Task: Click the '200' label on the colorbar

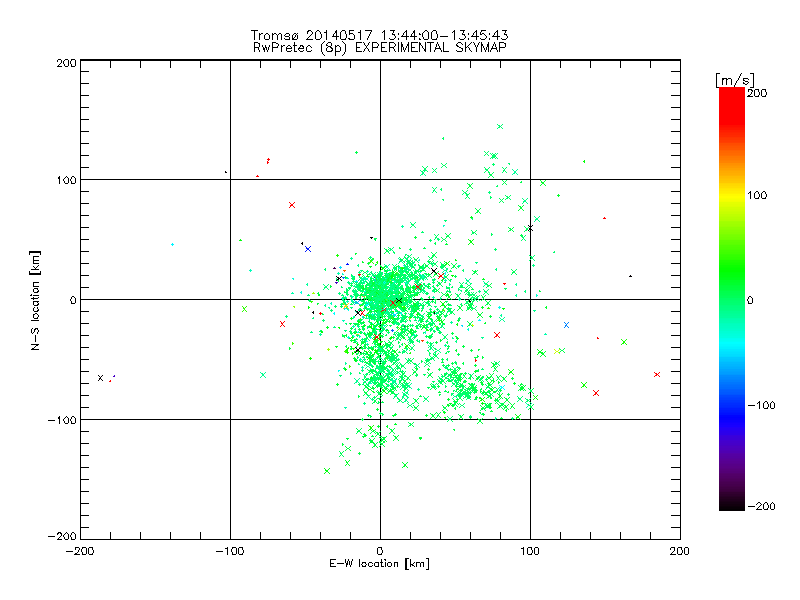Action: [757, 93]
